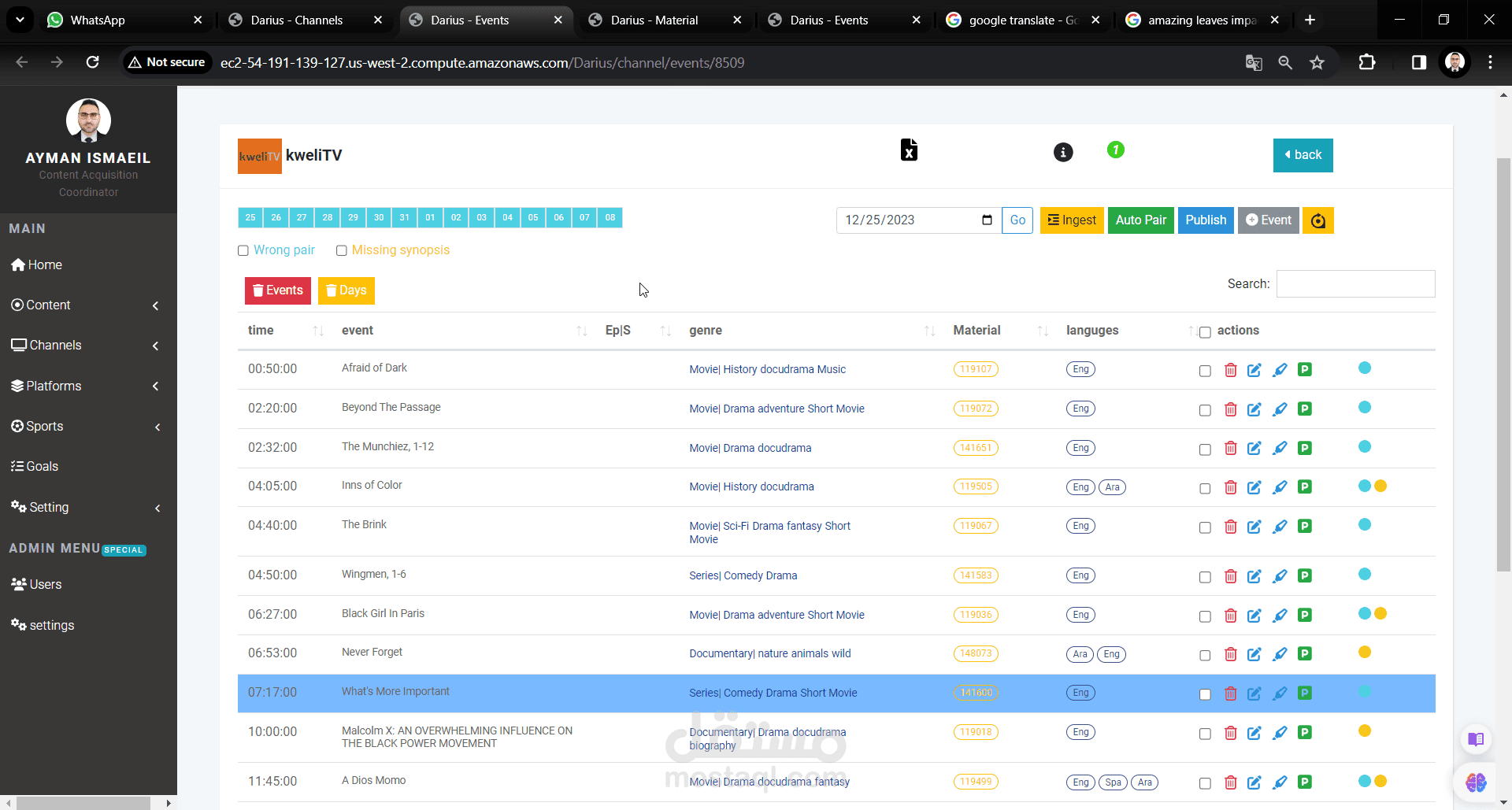1512x810 pixels.
Task: Check the box for Beyond The Passage row
Action: [1205, 410]
